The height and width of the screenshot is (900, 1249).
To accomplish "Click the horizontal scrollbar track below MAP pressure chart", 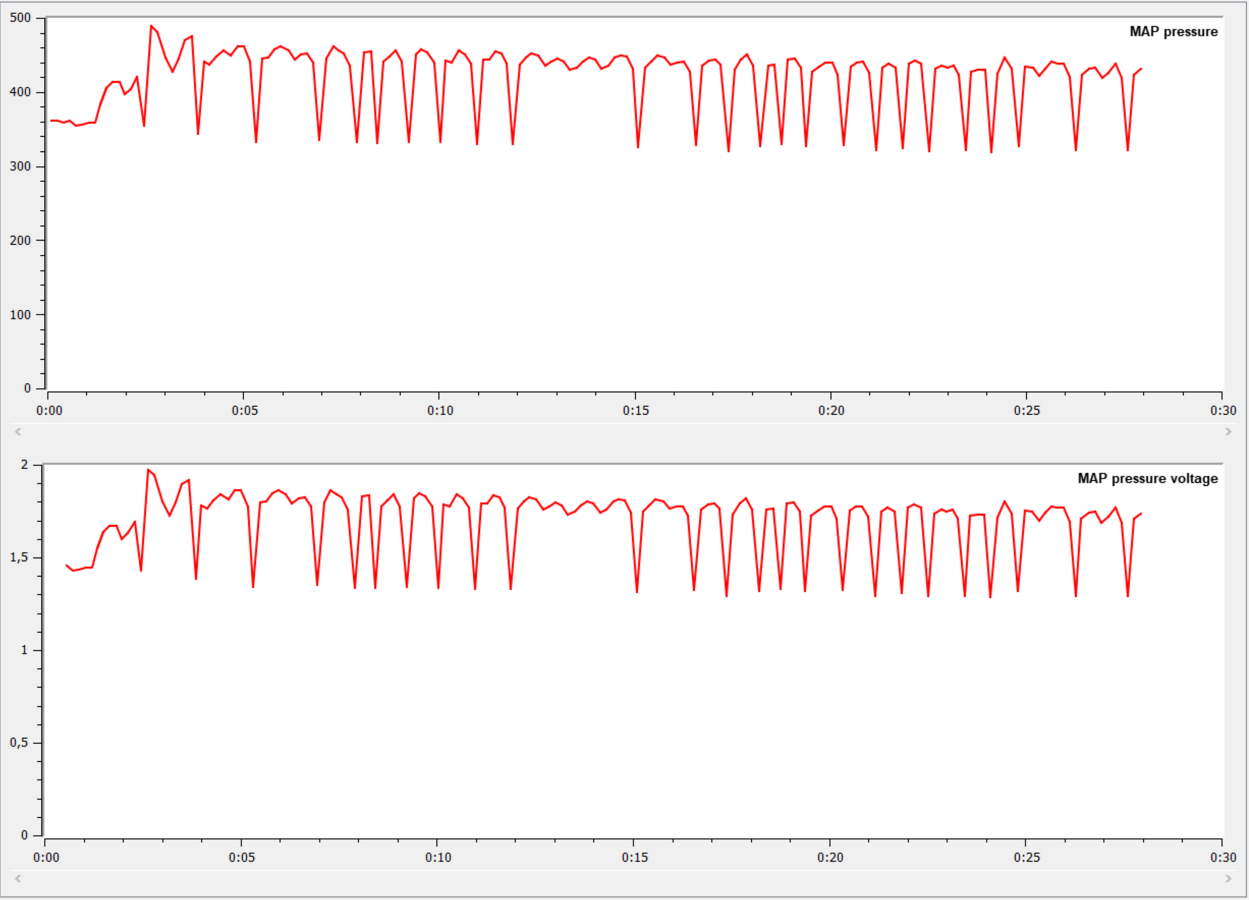I will 623,431.
